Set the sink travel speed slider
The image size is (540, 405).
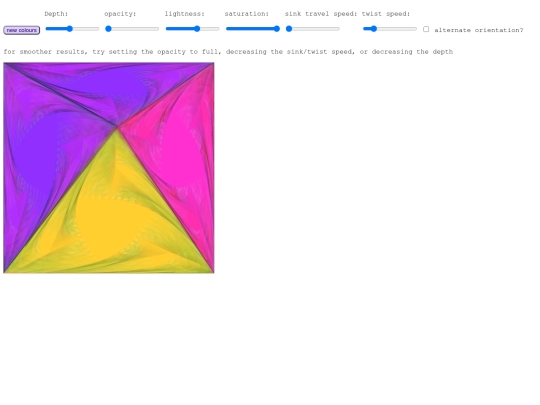pos(313,29)
